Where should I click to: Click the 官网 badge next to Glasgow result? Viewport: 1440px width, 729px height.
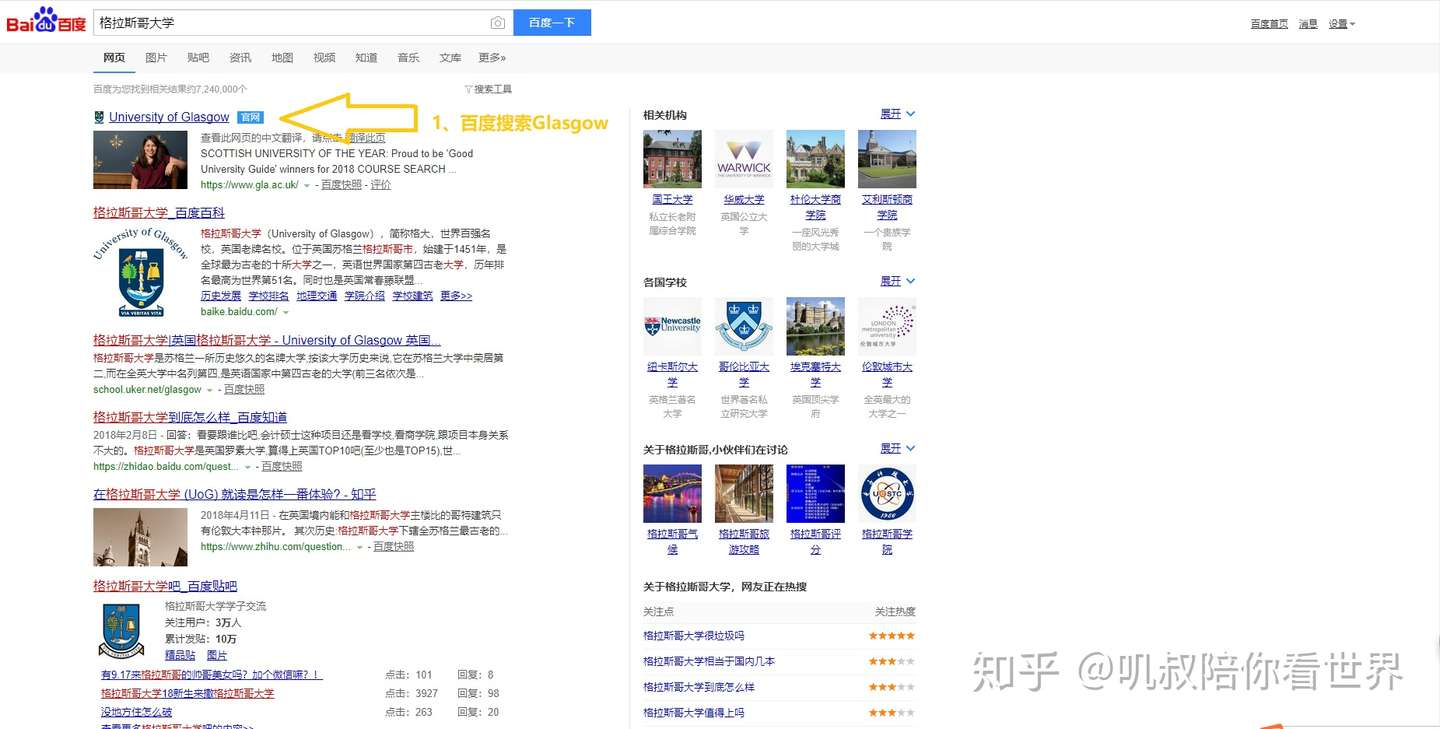coord(250,117)
